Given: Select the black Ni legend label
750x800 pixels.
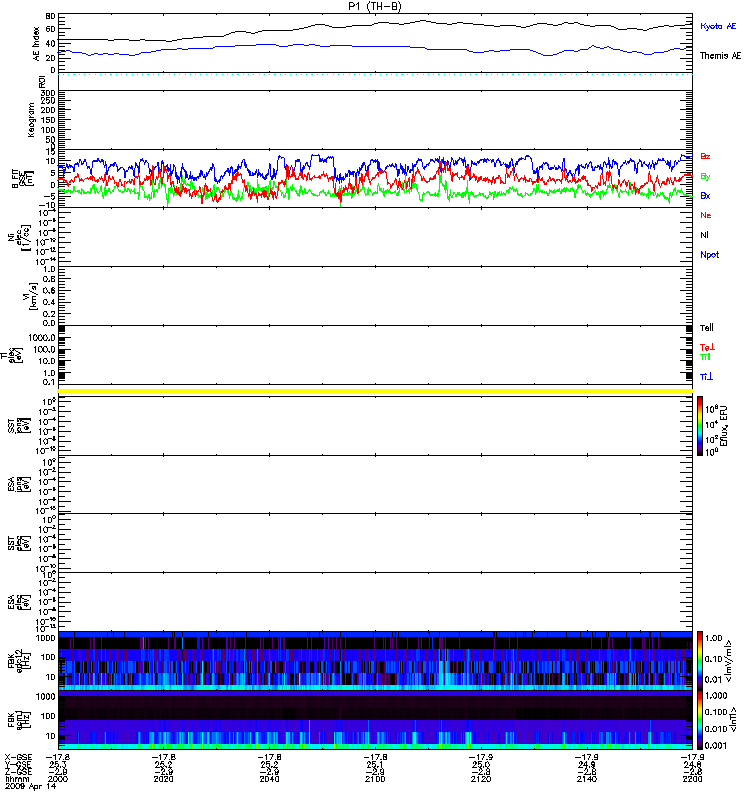Looking at the screenshot, I should [x=704, y=235].
